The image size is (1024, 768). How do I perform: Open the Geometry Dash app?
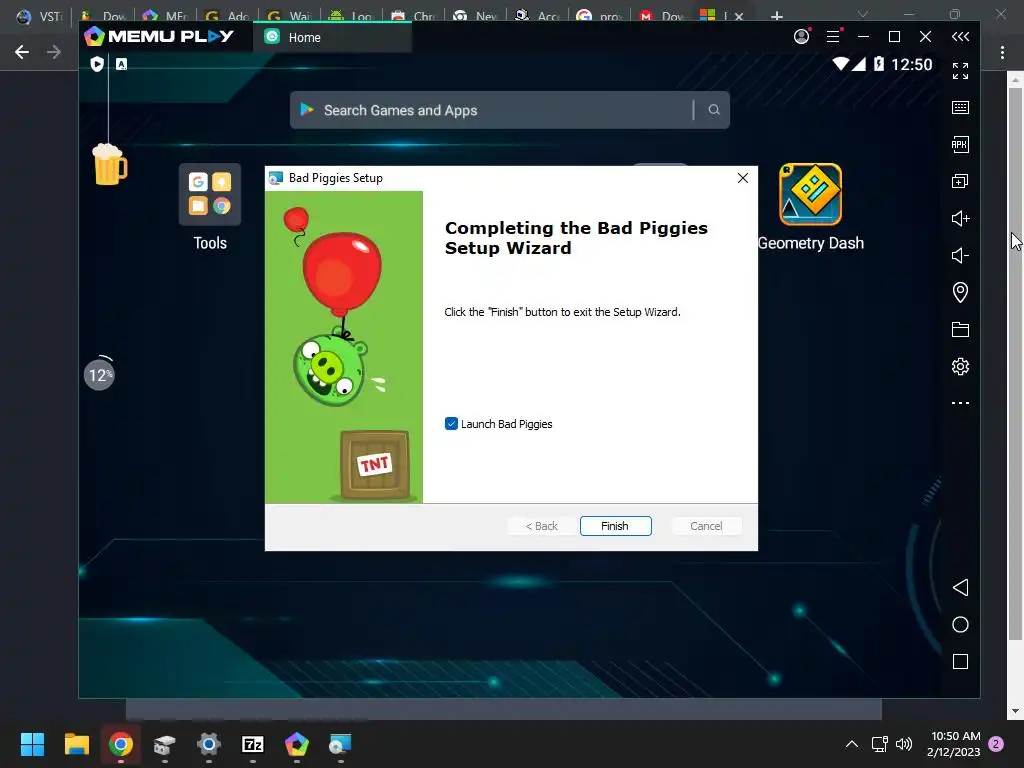click(x=810, y=206)
